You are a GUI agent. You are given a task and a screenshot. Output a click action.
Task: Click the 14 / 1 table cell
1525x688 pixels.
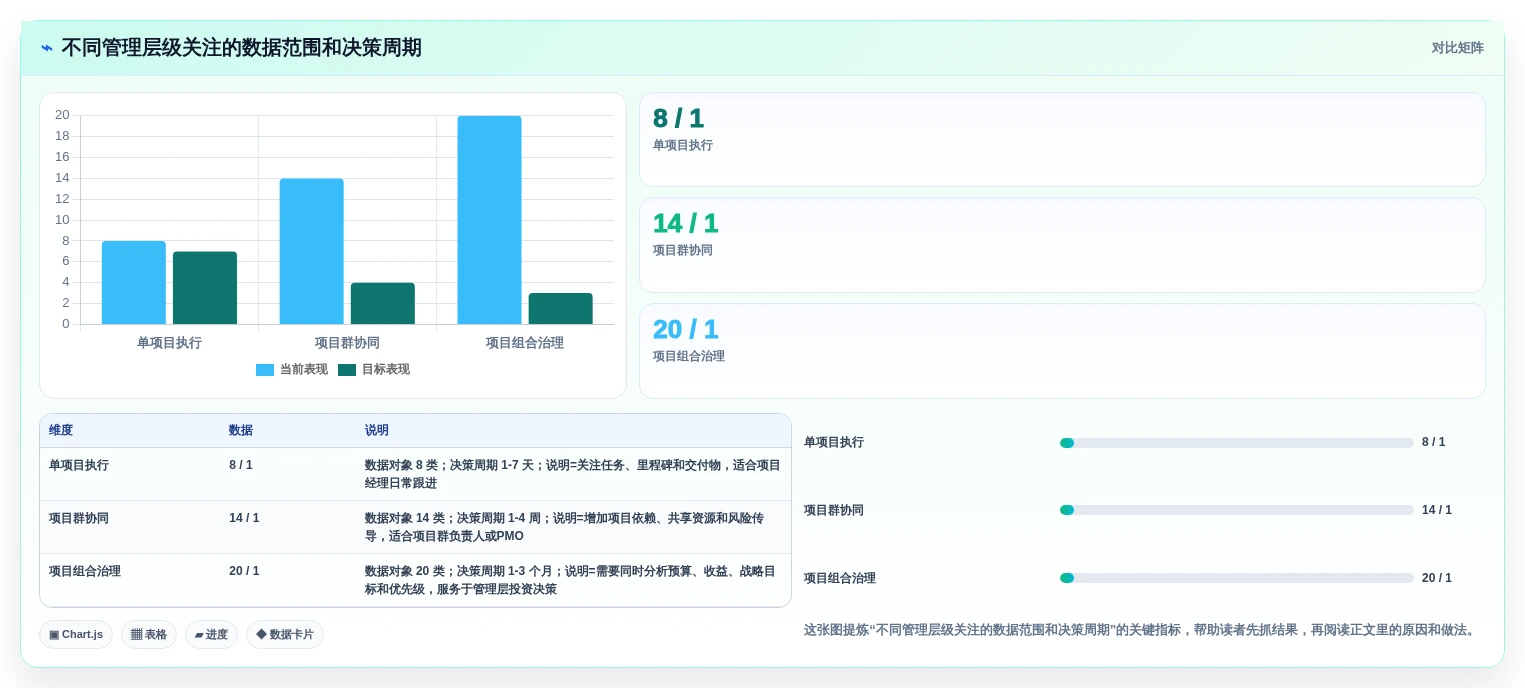coord(244,518)
